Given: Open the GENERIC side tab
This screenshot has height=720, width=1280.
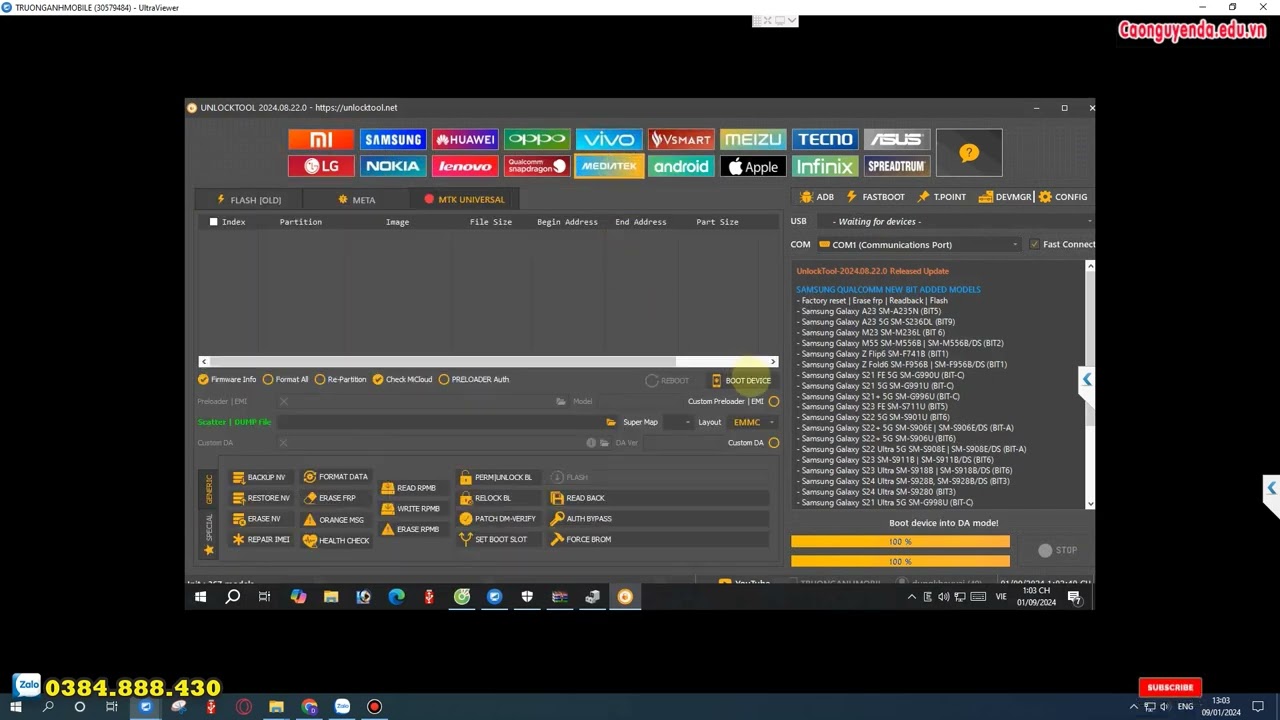Looking at the screenshot, I should pyautogui.click(x=209, y=489).
